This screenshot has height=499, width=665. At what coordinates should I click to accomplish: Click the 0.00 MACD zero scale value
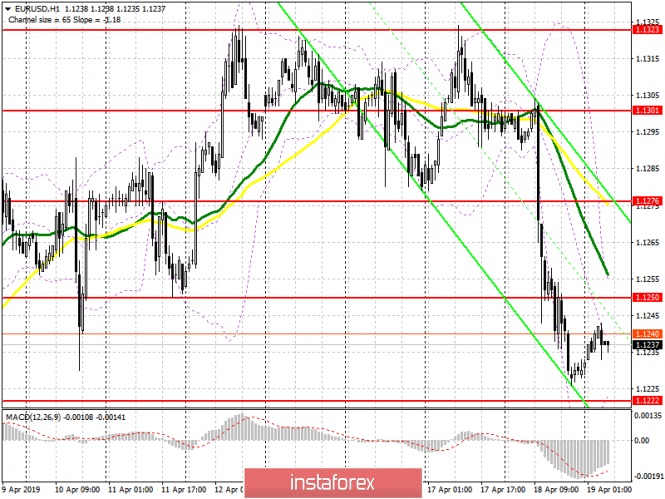click(x=642, y=440)
